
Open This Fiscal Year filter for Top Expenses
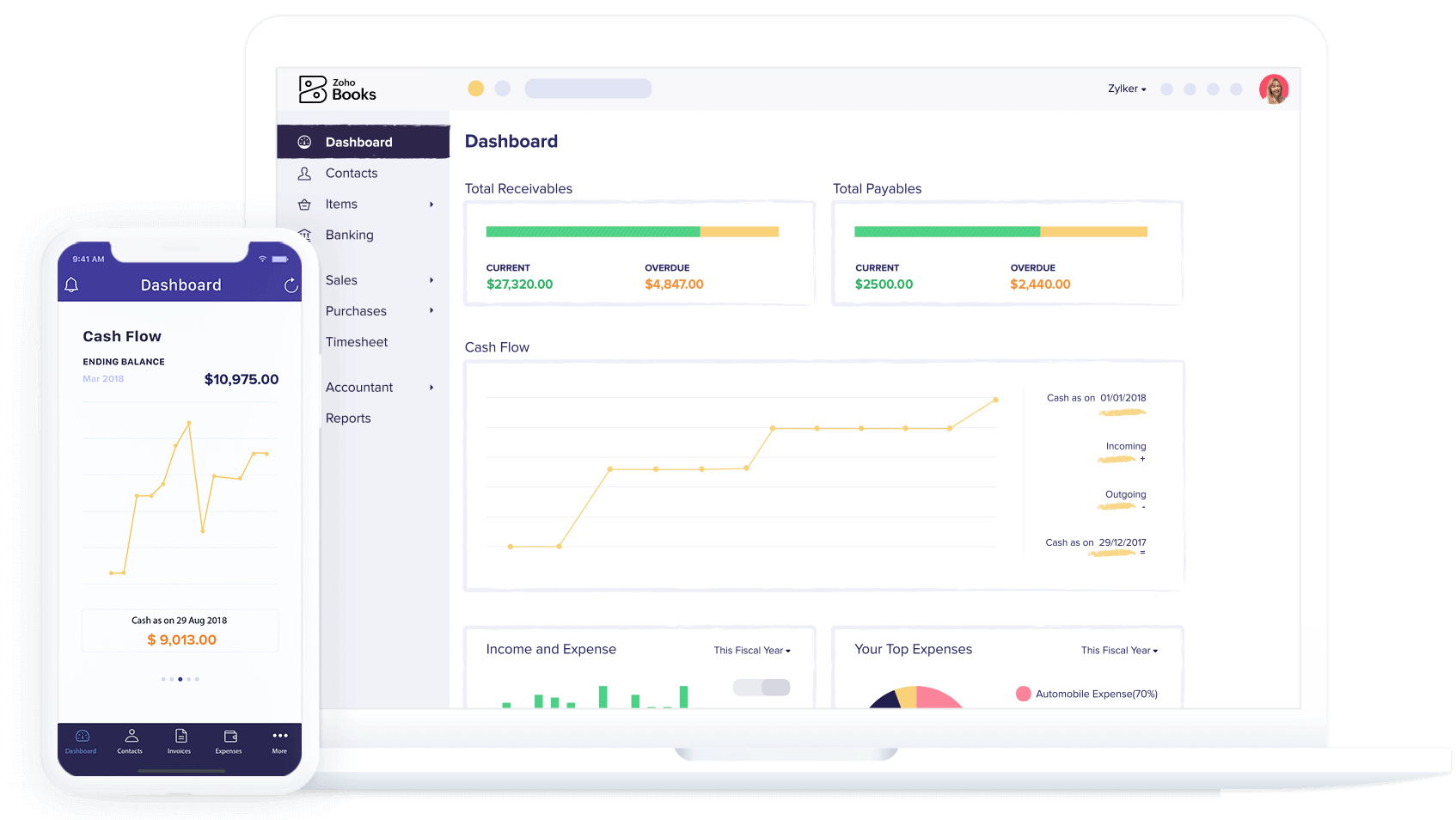1119,651
